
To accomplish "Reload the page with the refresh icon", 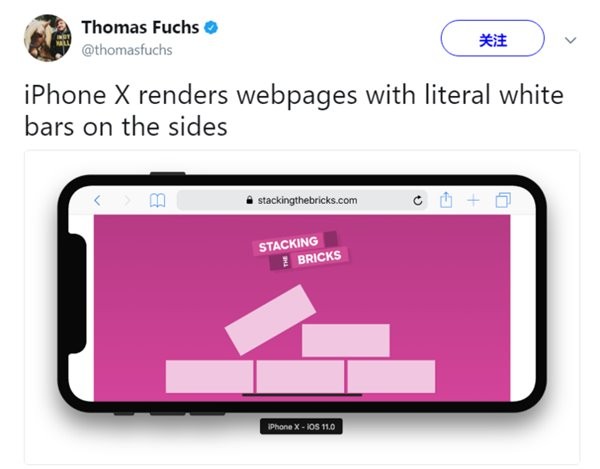I will 418,200.
